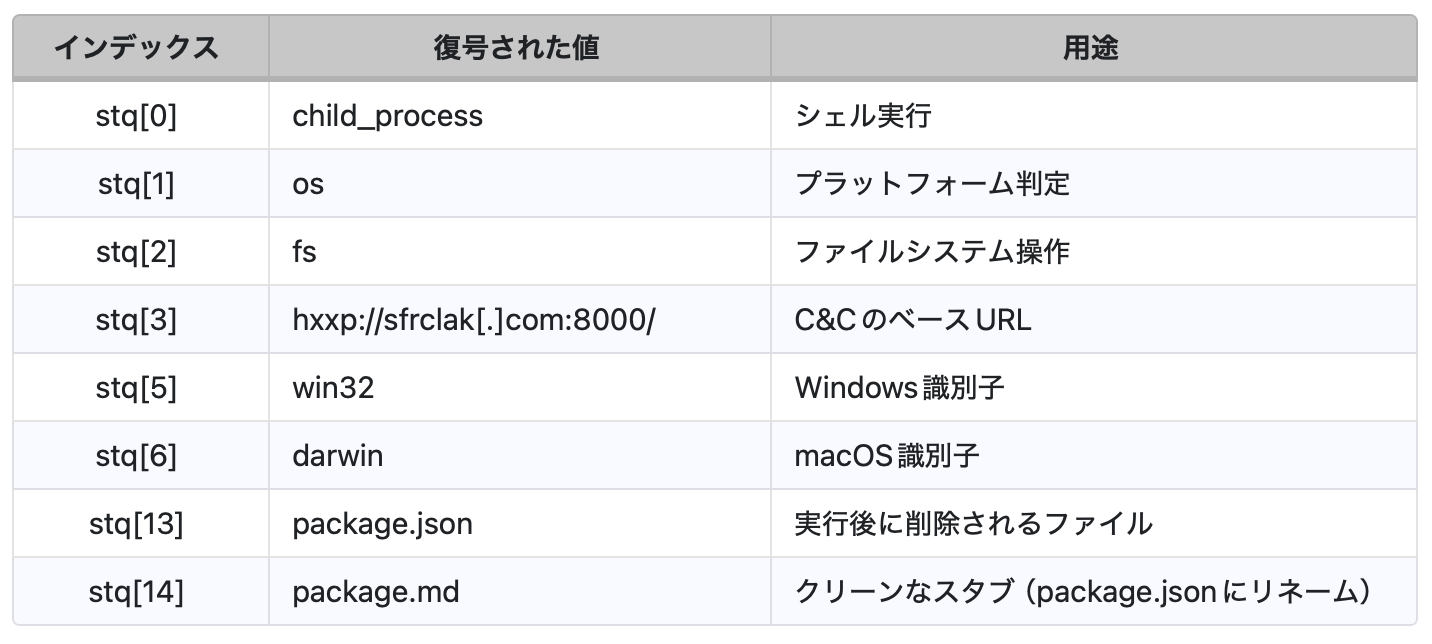Click the stq[1] index cell

(136, 184)
